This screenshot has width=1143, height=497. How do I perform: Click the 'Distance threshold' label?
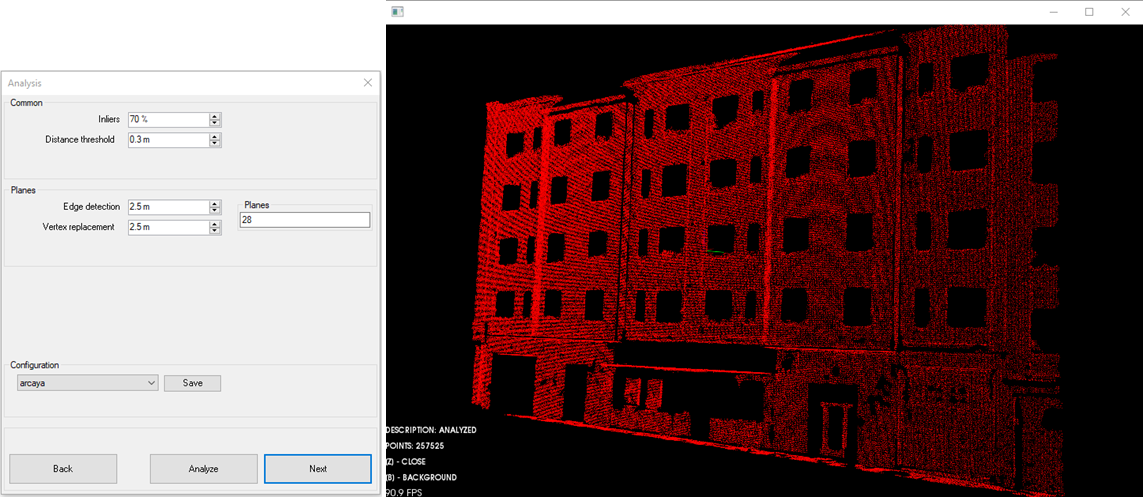point(80,139)
